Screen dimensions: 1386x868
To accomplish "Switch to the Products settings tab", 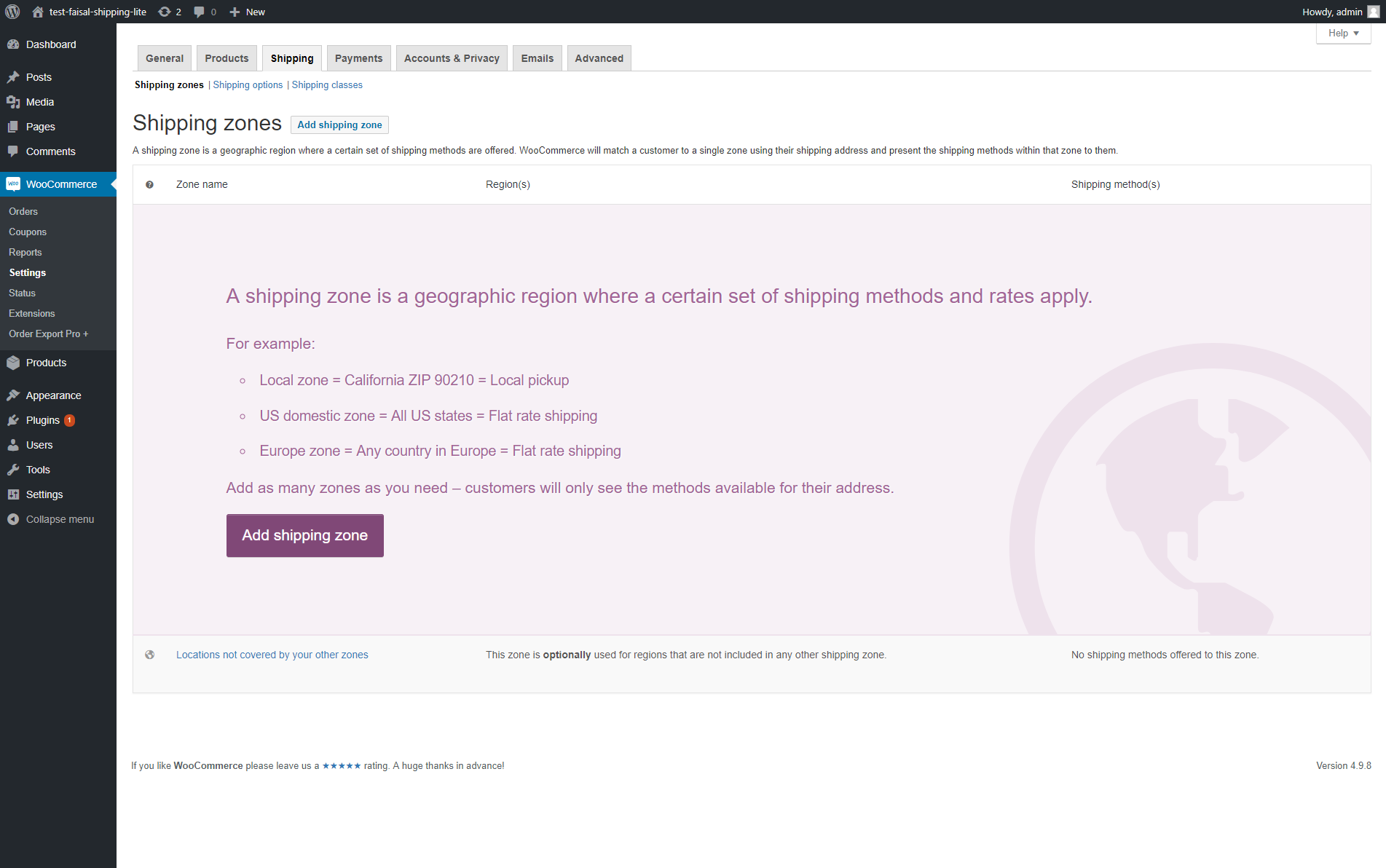I will point(227,58).
